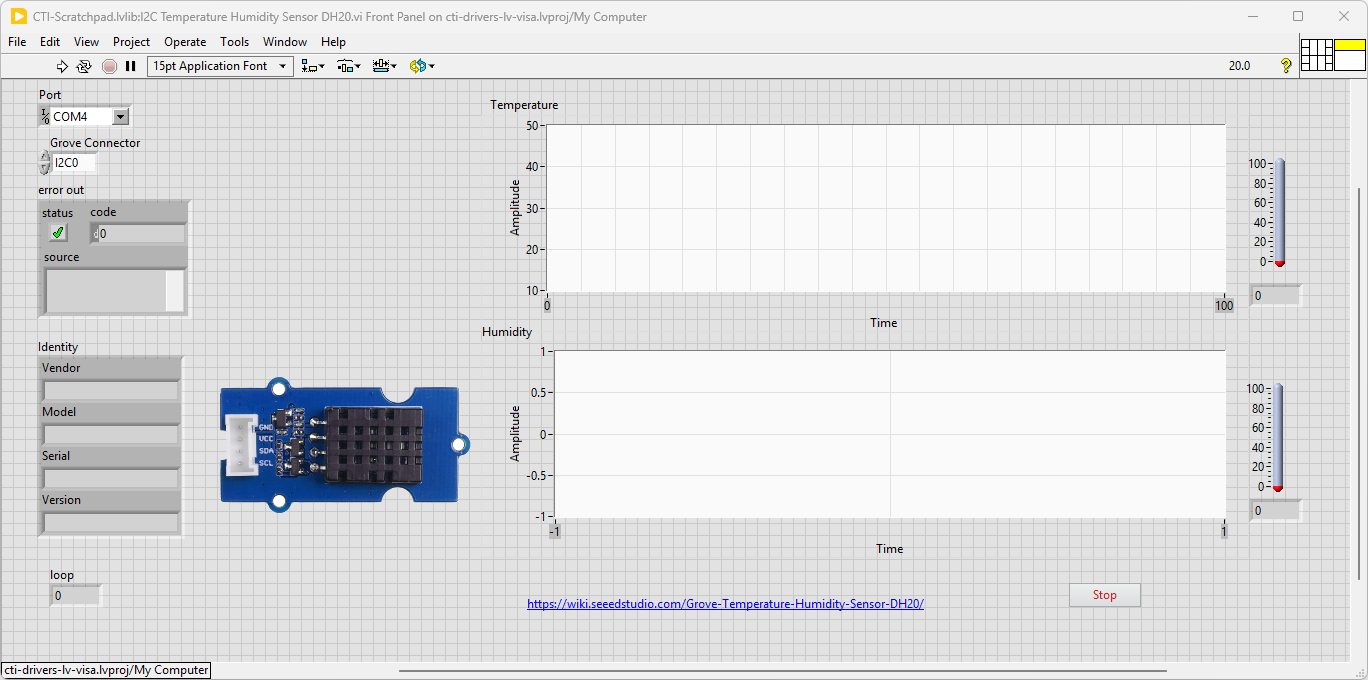The height and width of the screenshot is (680, 1368).
Task: Click the Run Continuously button
Action: coord(84,66)
